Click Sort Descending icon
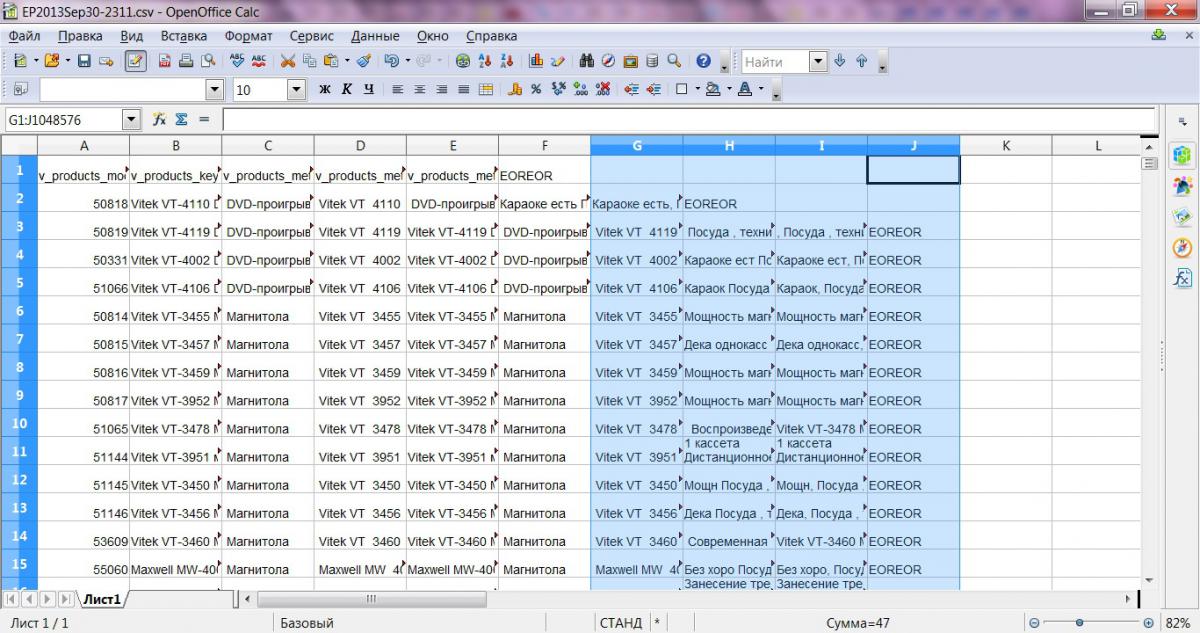1200x633 pixels. pyautogui.click(x=507, y=61)
